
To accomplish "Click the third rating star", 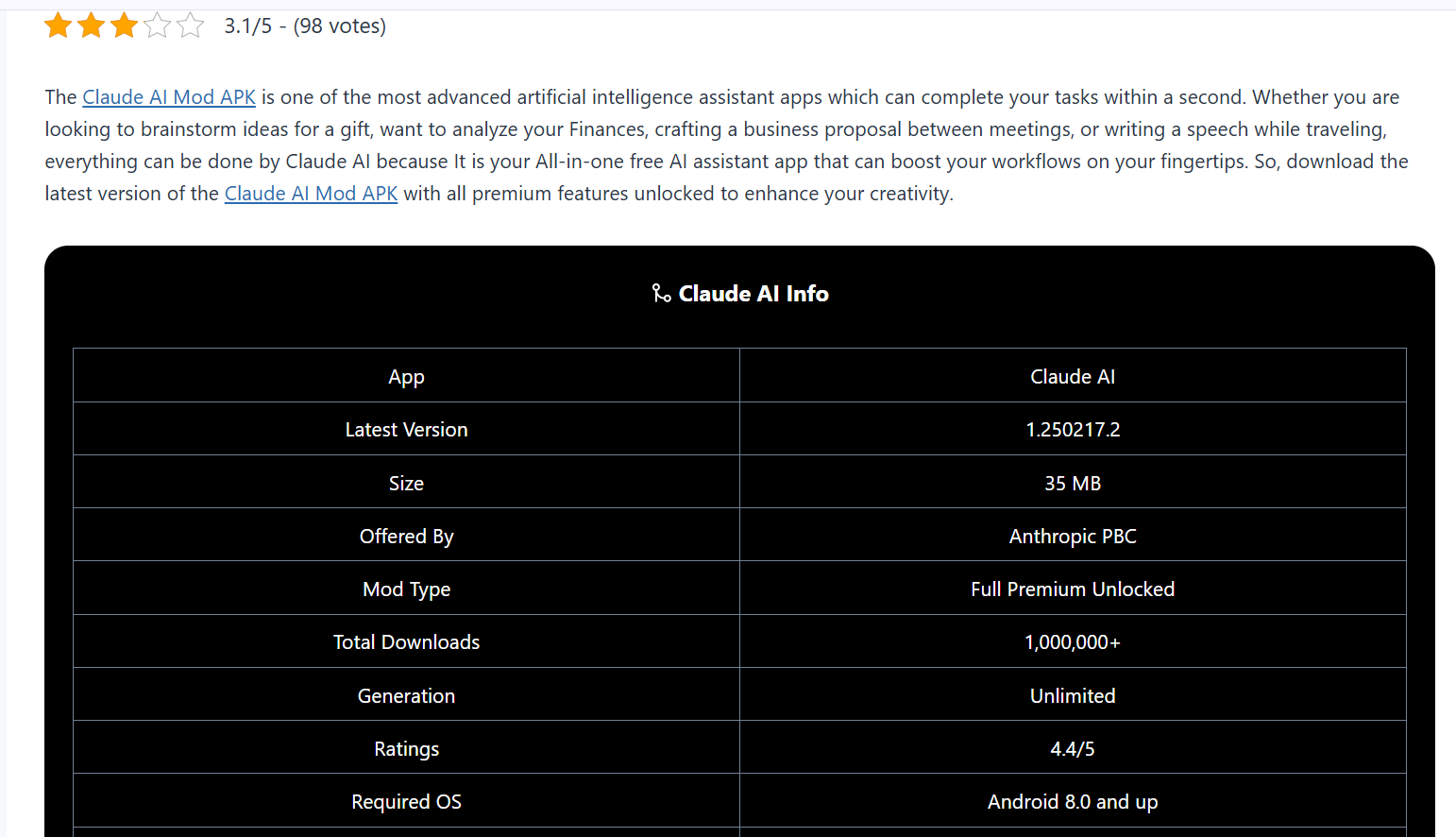I will (125, 26).
